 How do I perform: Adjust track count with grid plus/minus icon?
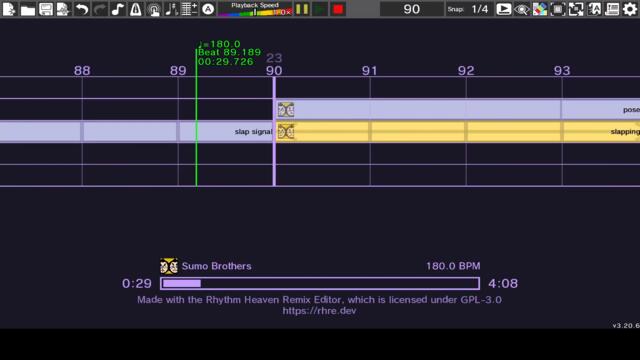coord(189,9)
